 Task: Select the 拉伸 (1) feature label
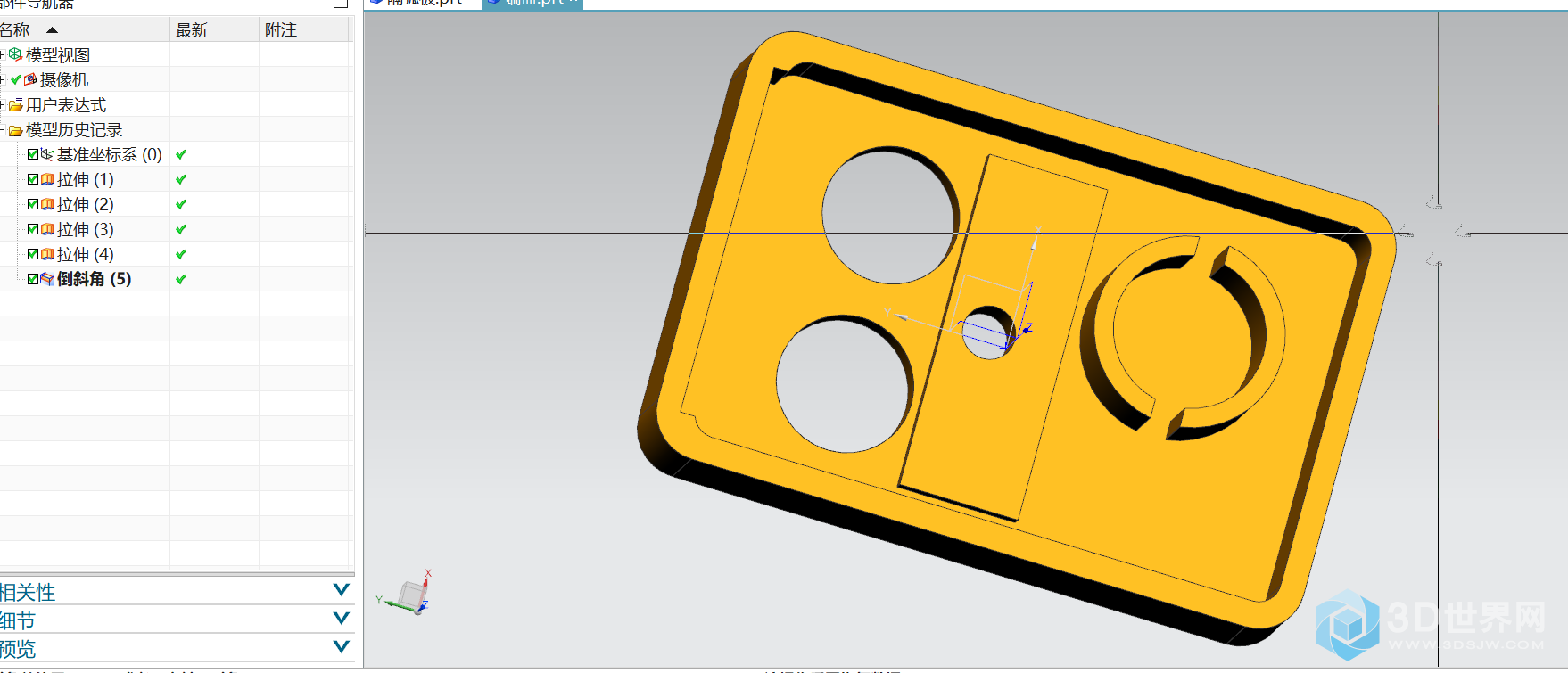click(x=86, y=179)
